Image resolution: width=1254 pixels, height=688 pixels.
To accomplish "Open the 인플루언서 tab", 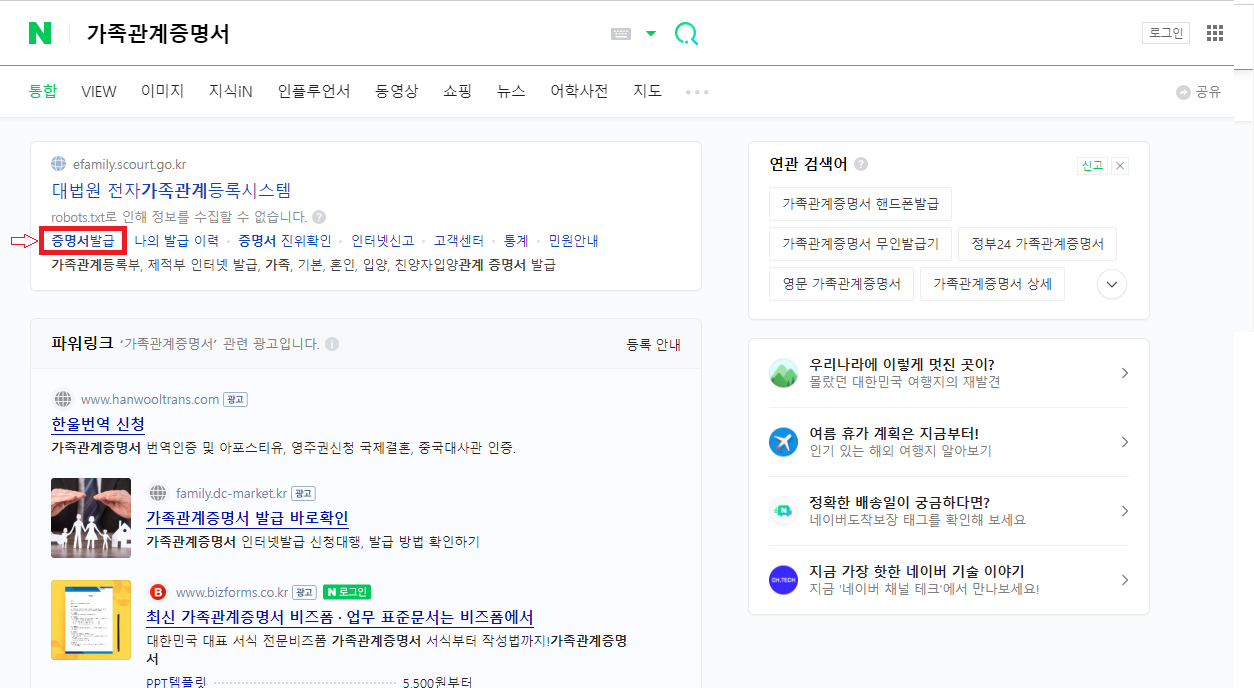I will click(x=314, y=91).
